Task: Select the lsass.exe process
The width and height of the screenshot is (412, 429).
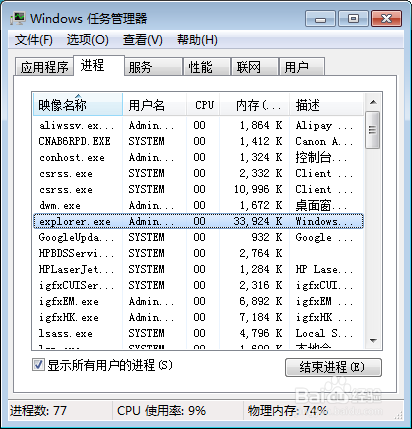Action: [198, 333]
